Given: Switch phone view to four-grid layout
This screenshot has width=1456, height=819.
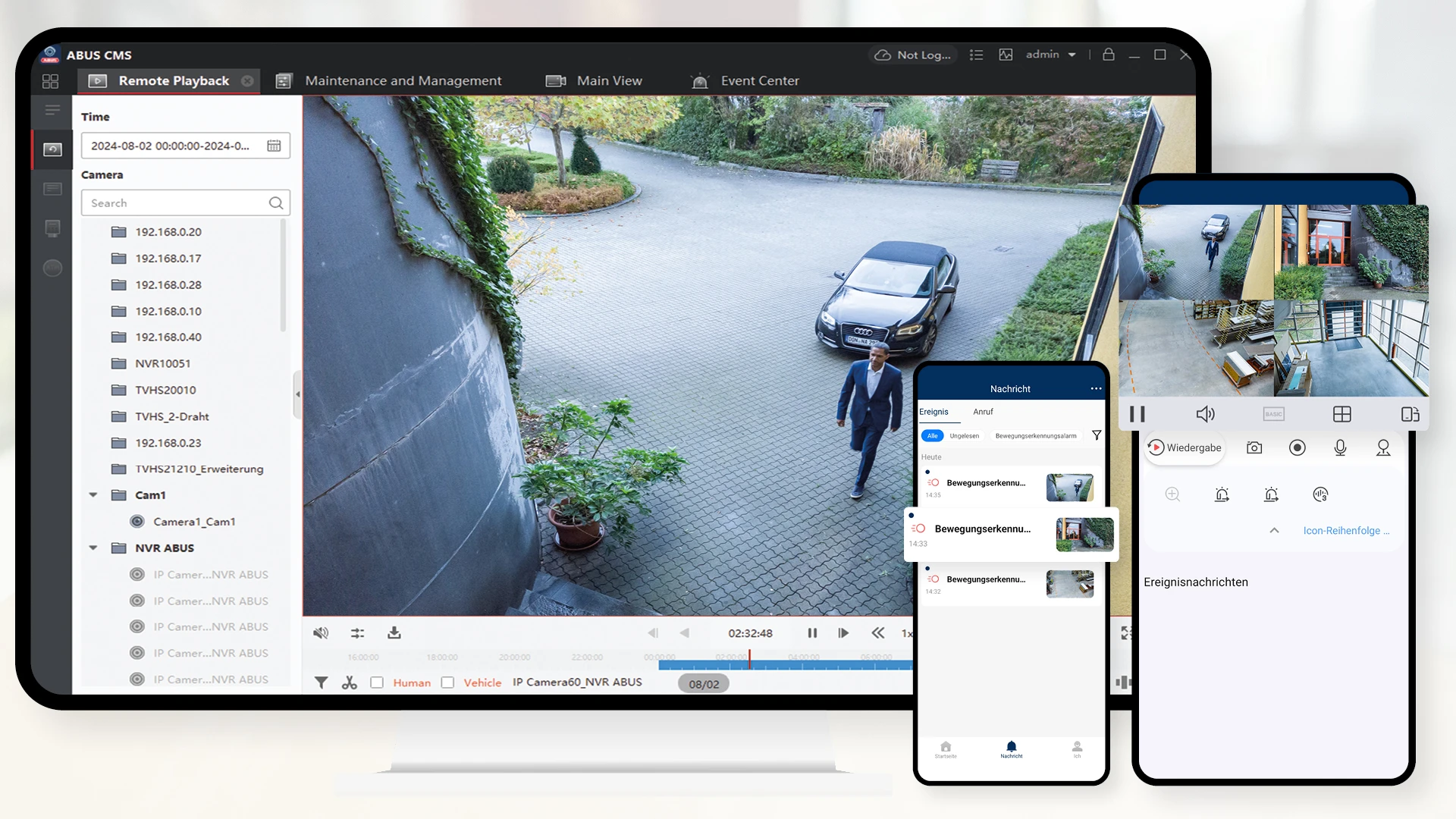Looking at the screenshot, I should point(1341,414).
